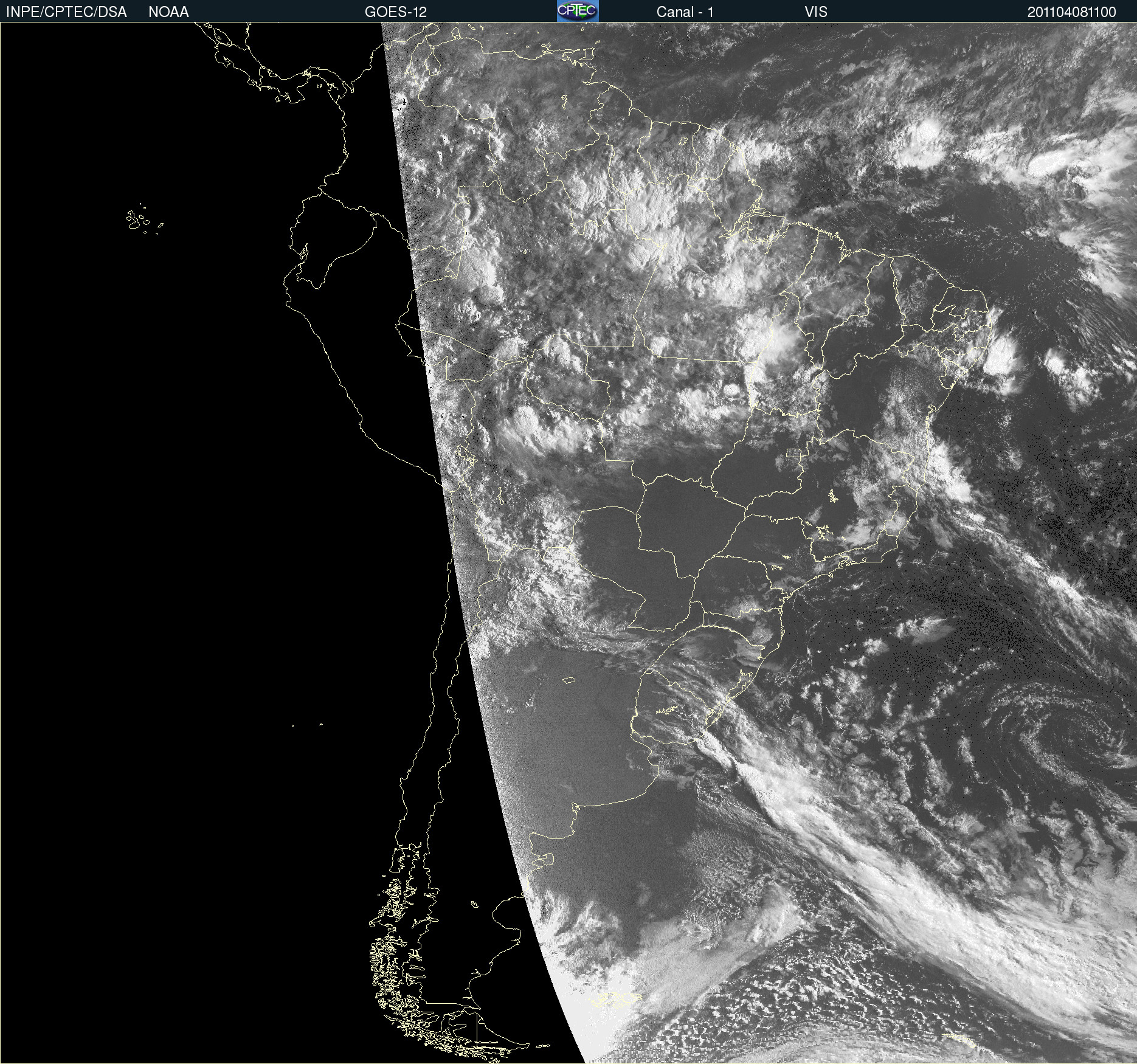Click the 201104081100 timestamp
The width and height of the screenshot is (1137, 1064).
point(1072,12)
